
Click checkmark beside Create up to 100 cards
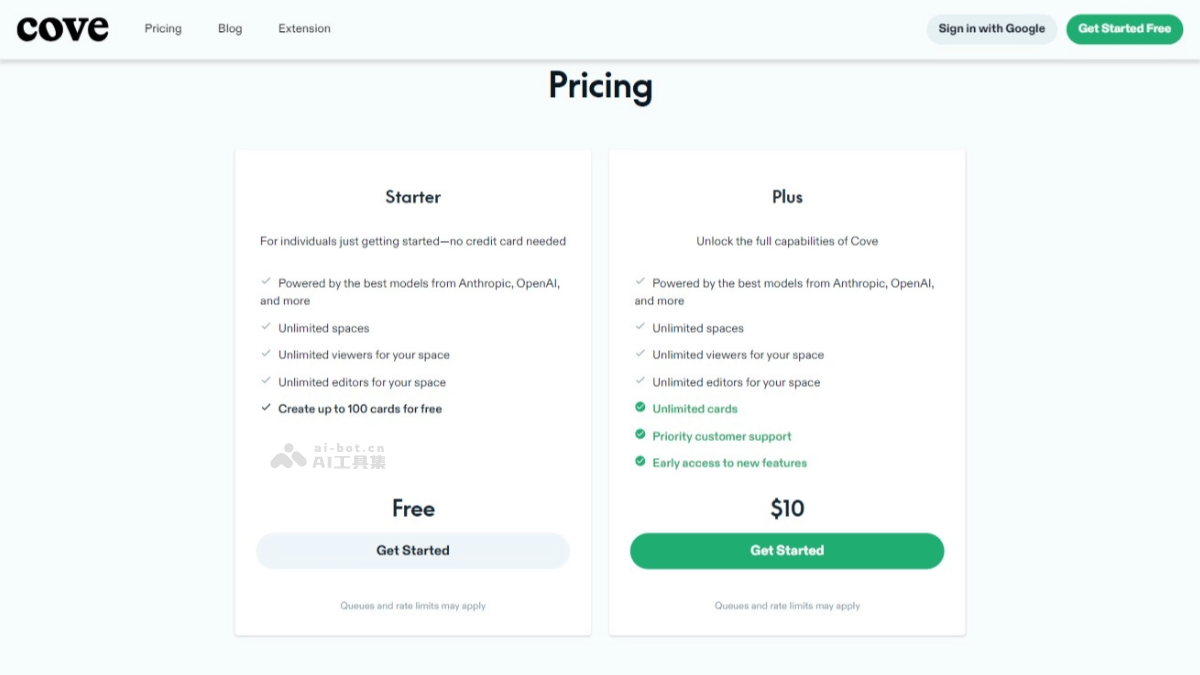pyautogui.click(x=266, y=408)
